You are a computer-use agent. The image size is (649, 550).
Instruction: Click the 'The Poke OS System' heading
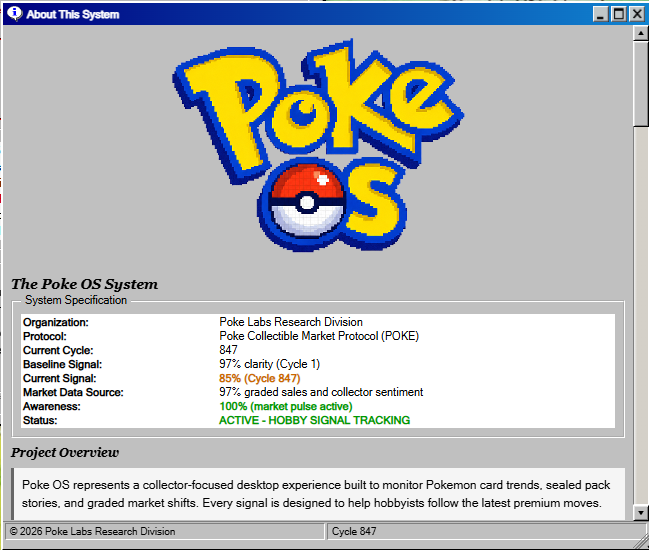(84, 284)
